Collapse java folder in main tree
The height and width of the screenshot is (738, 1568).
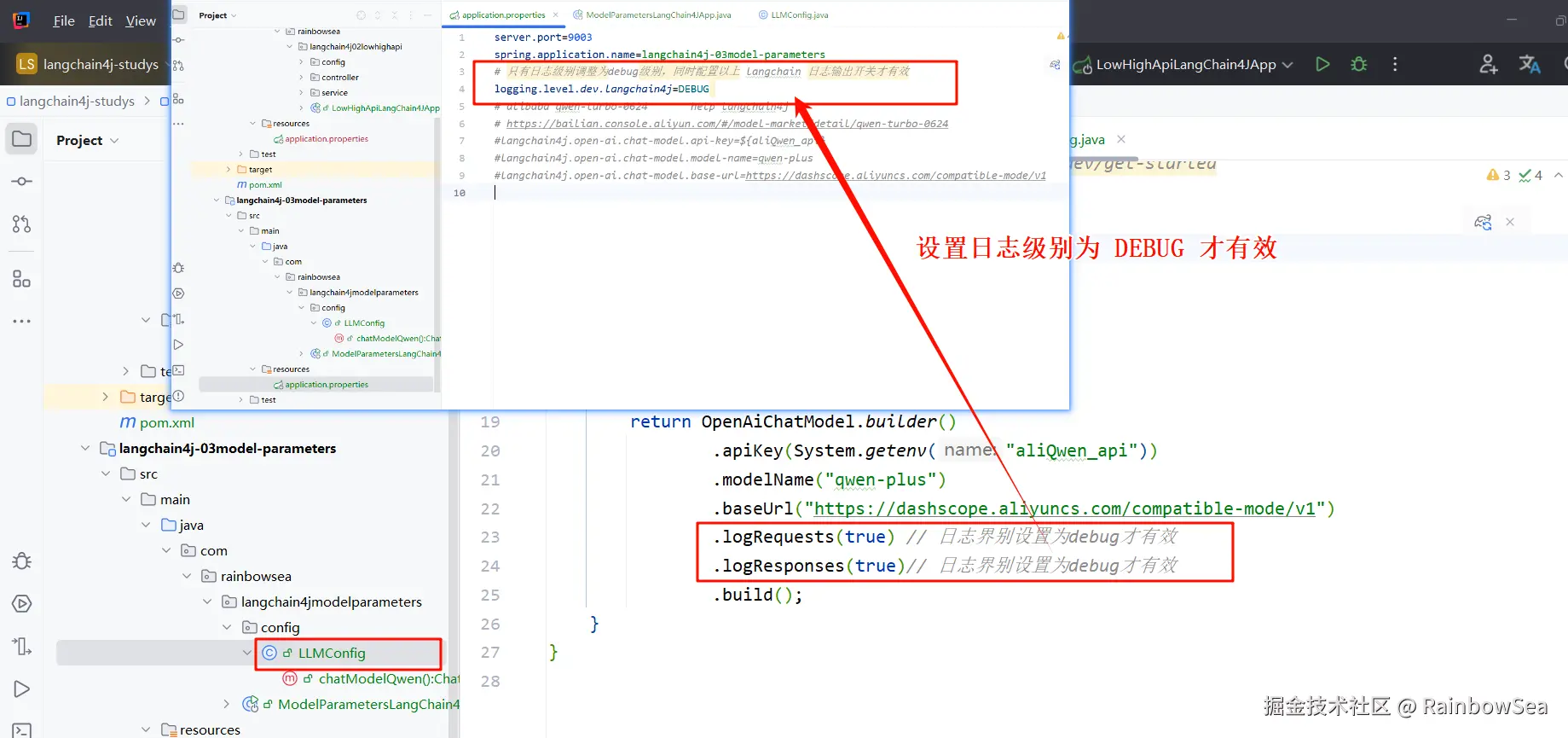(x=147, y=525)
